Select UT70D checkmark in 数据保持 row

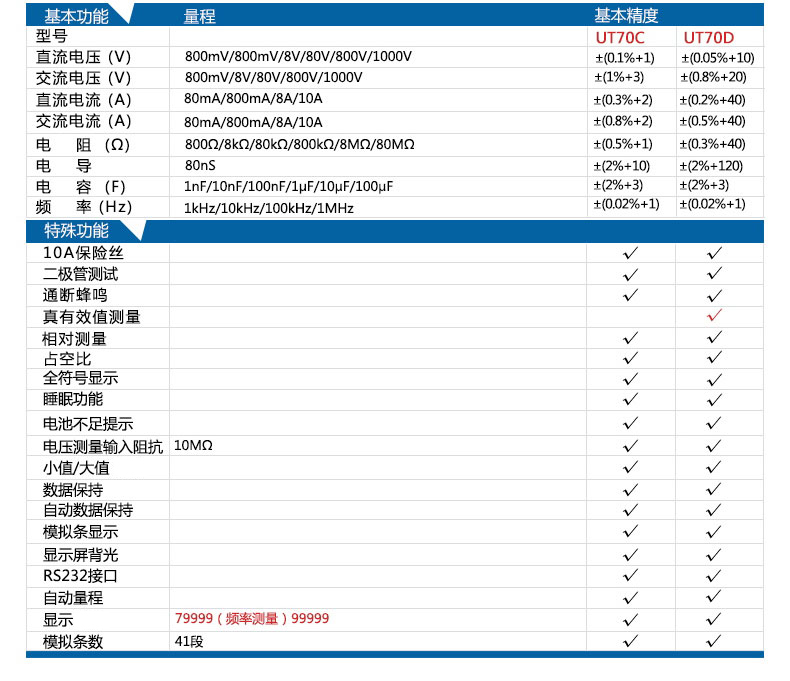pos(714,489)
